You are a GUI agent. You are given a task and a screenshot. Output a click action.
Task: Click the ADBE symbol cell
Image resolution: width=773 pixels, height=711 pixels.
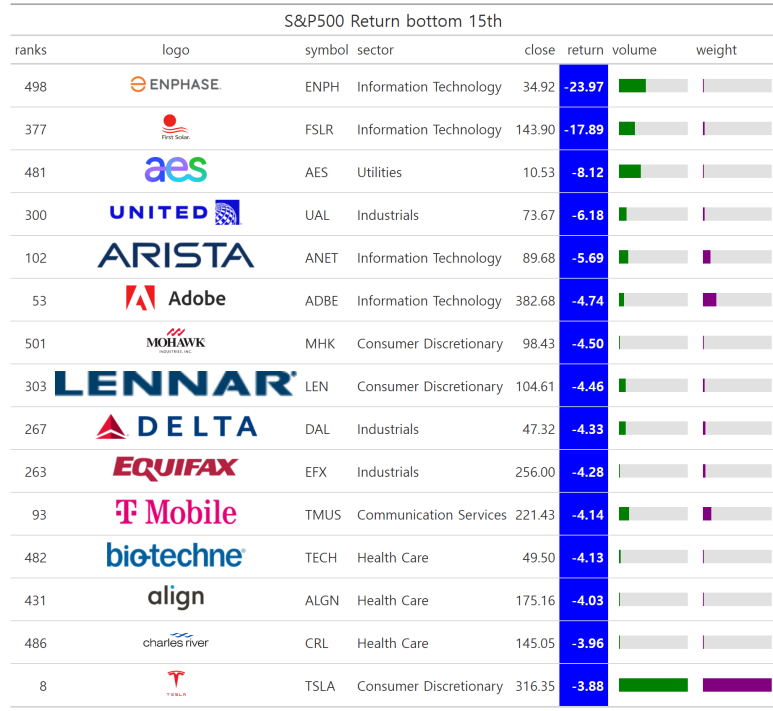pos(321,301)
